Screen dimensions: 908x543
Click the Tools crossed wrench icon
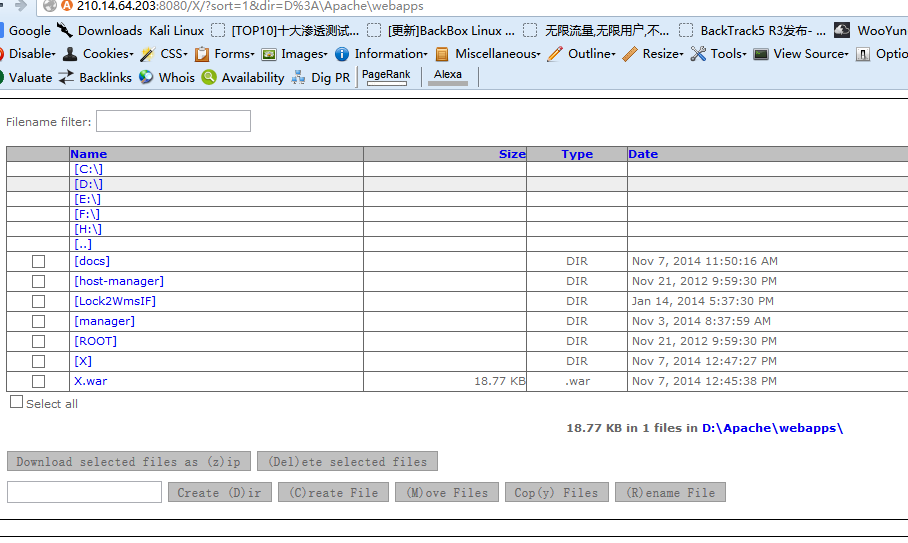coord(698,54)
